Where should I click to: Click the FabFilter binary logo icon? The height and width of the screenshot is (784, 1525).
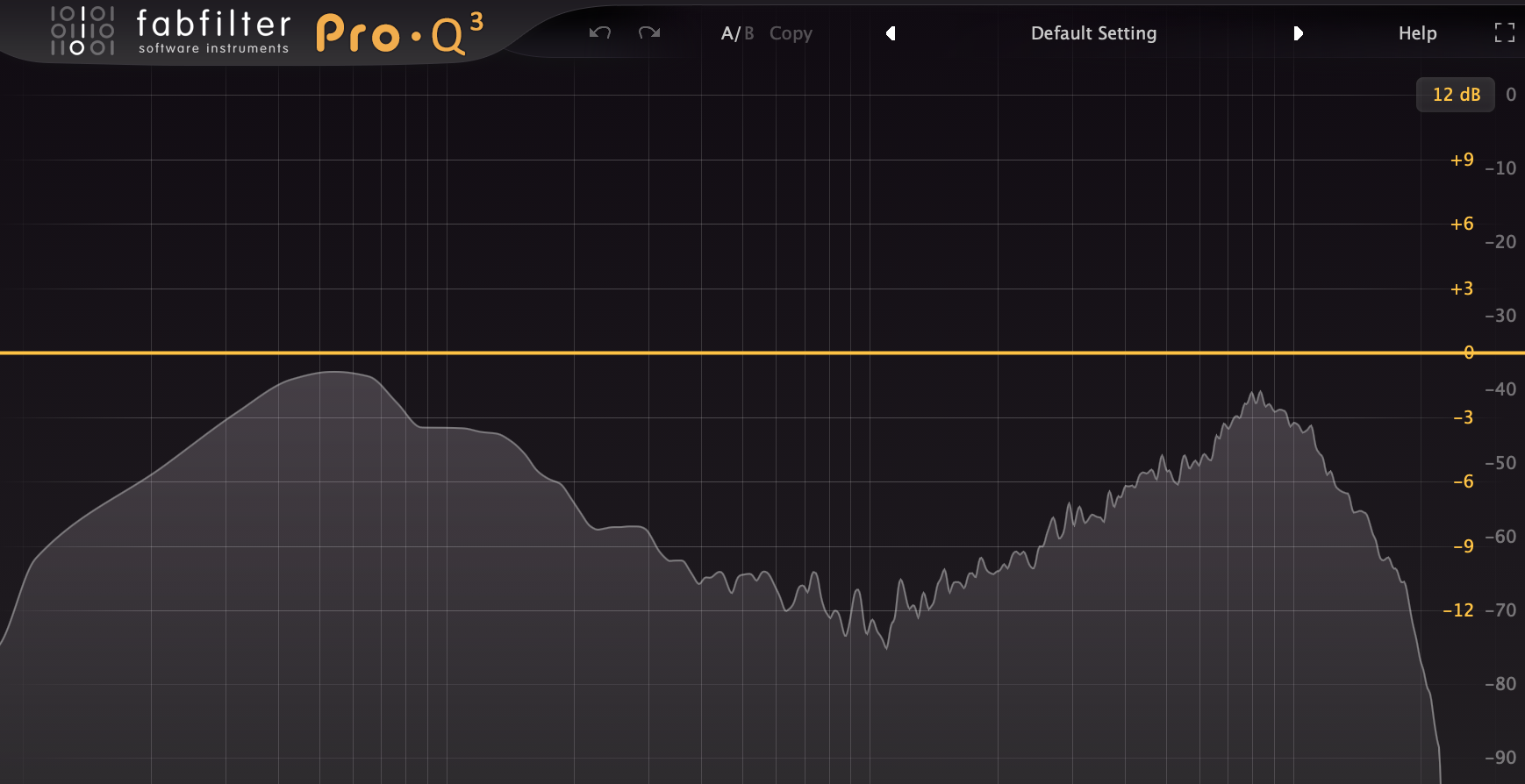coord(82,31)
